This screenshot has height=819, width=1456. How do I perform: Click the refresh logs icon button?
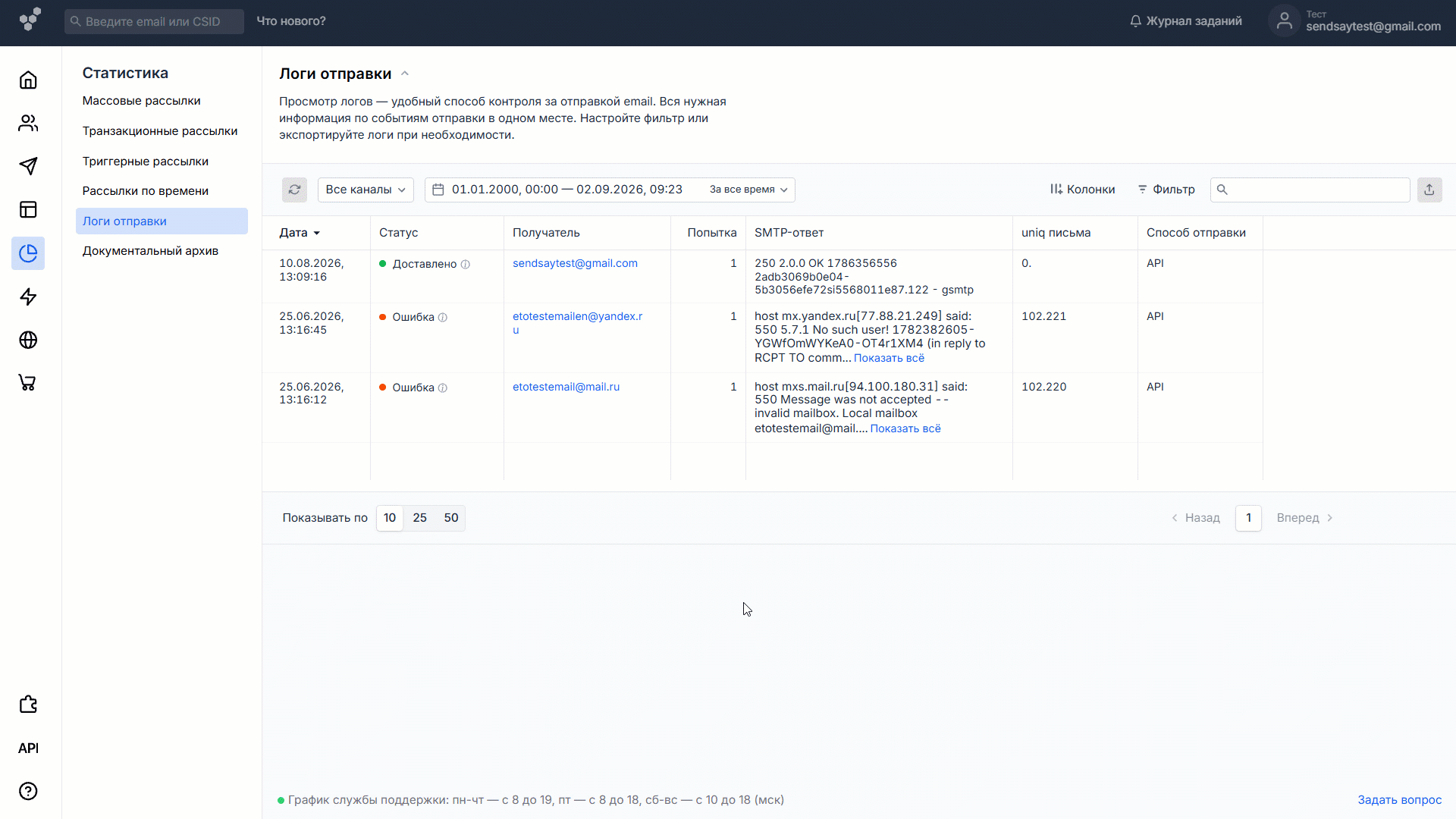[294, 190]
